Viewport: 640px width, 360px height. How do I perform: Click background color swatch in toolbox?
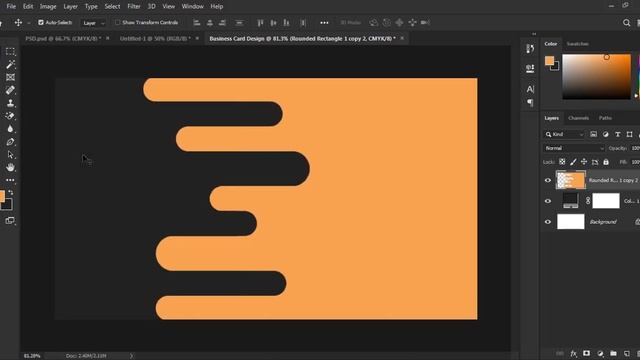pyautogui.click(x=8, y=205)
